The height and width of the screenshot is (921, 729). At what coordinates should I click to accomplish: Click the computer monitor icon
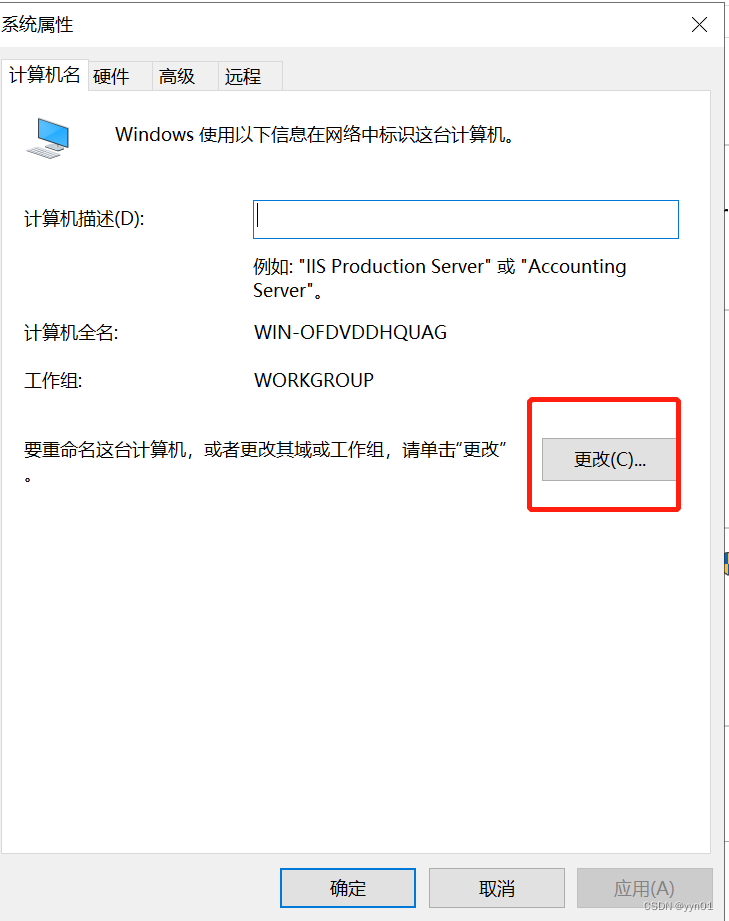coord(48,138)
